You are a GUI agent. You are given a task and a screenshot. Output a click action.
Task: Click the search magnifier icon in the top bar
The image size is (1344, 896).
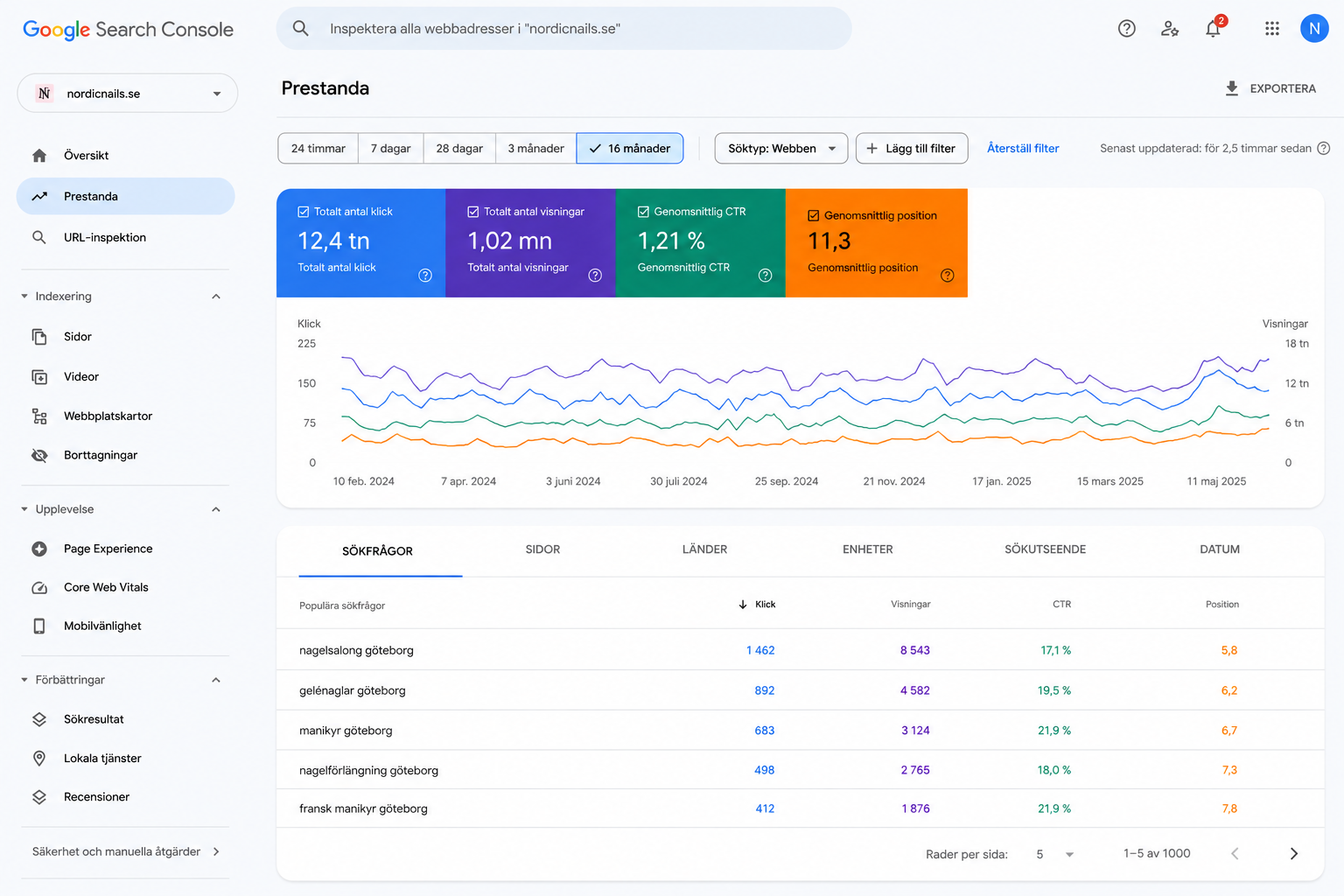click(300, 28)
